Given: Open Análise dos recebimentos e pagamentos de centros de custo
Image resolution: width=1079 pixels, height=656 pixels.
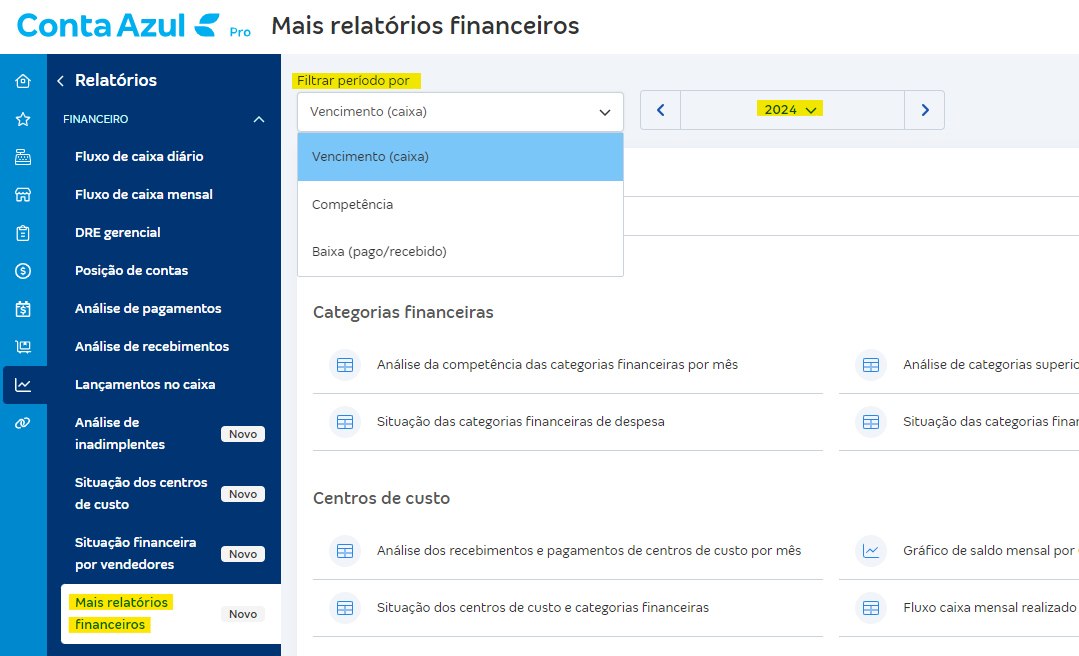Looking at the screenshot, I should point(589,551).
